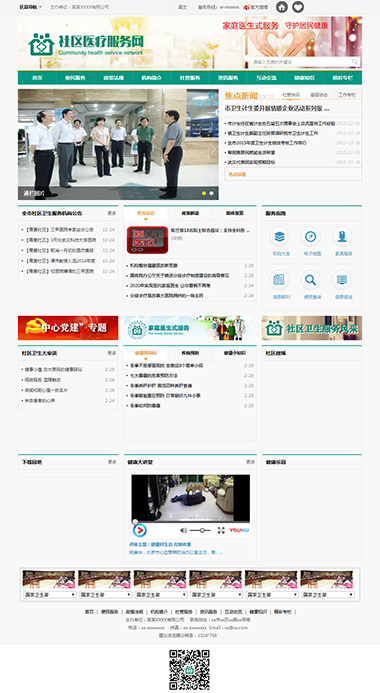
Task: Play the Youku video with the play button
Action: point(140,530)
